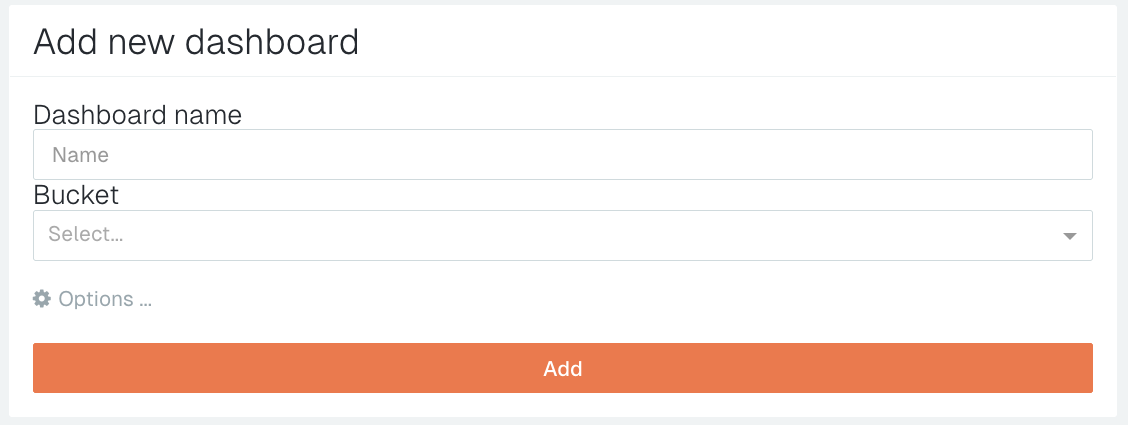Screen dimensions: 1128x425
Task: Expand the "Options ..." link
Action: [104, 299]
